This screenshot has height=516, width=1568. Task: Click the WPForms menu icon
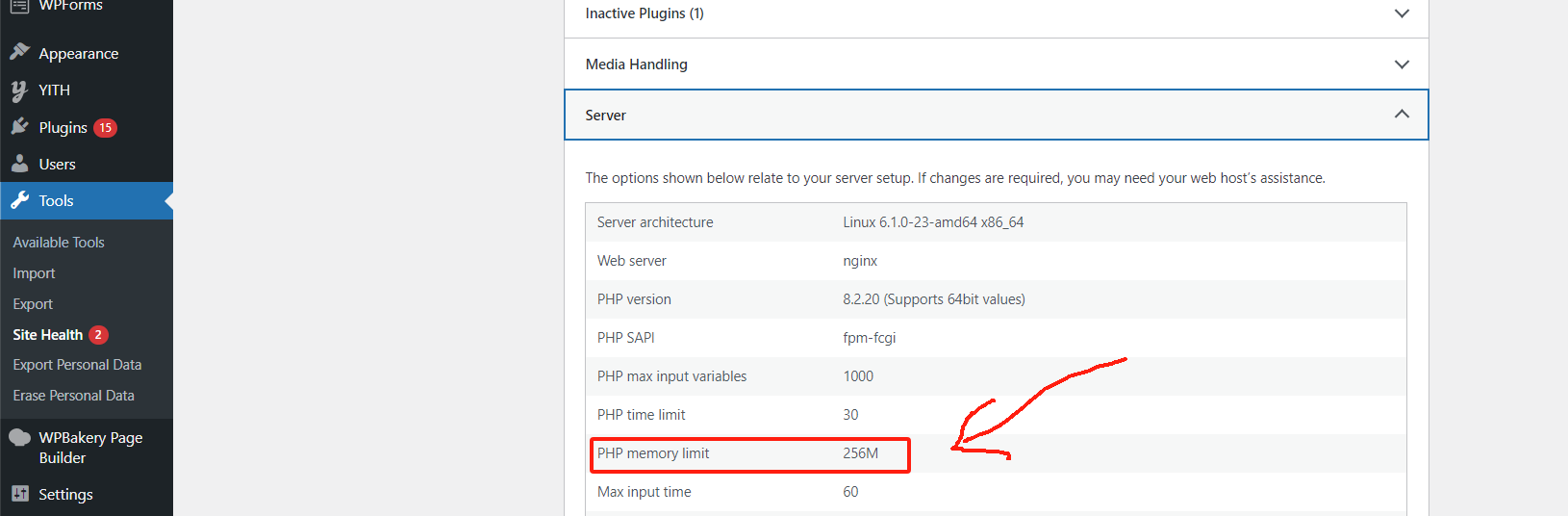tap(19, 5)
